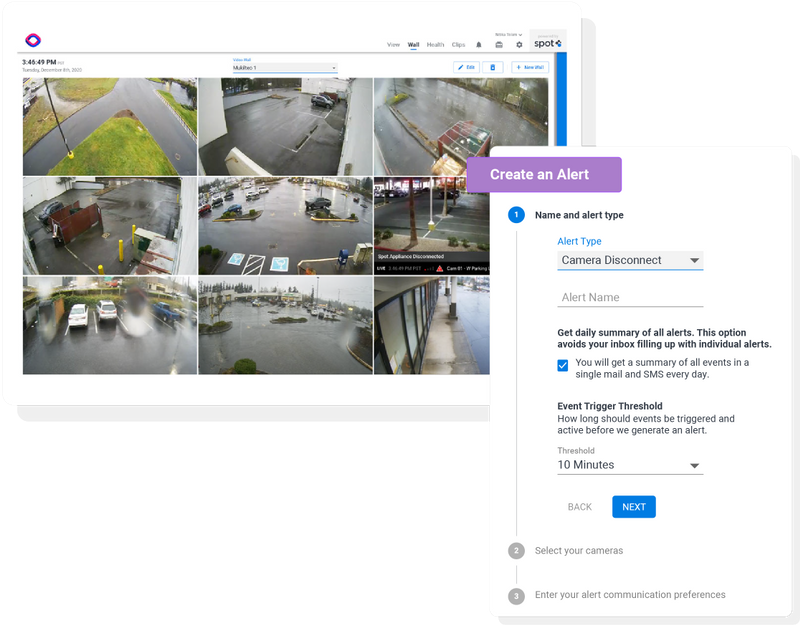Create a new wall with the New Wall button
This screenshot has width=800, height=625.
(530, 67)
